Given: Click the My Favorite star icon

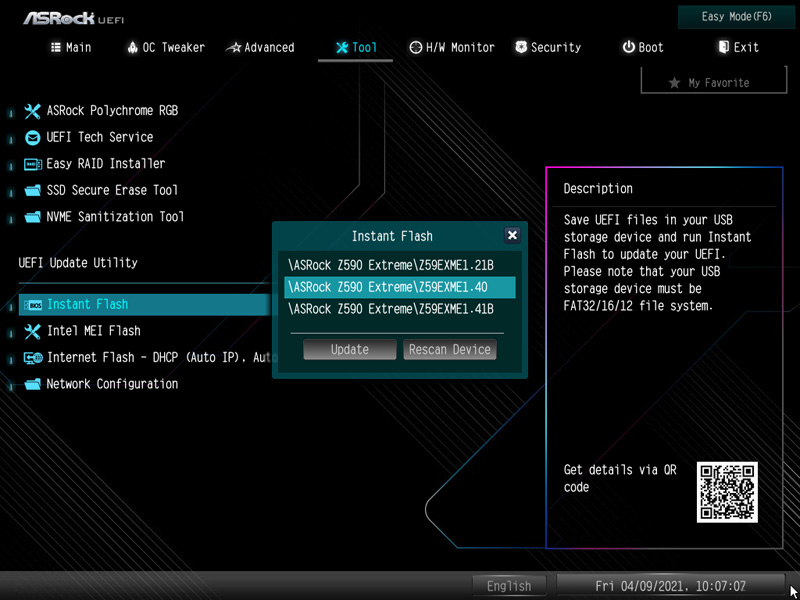Looking at the screenshot, I should (x=674, y=83).
